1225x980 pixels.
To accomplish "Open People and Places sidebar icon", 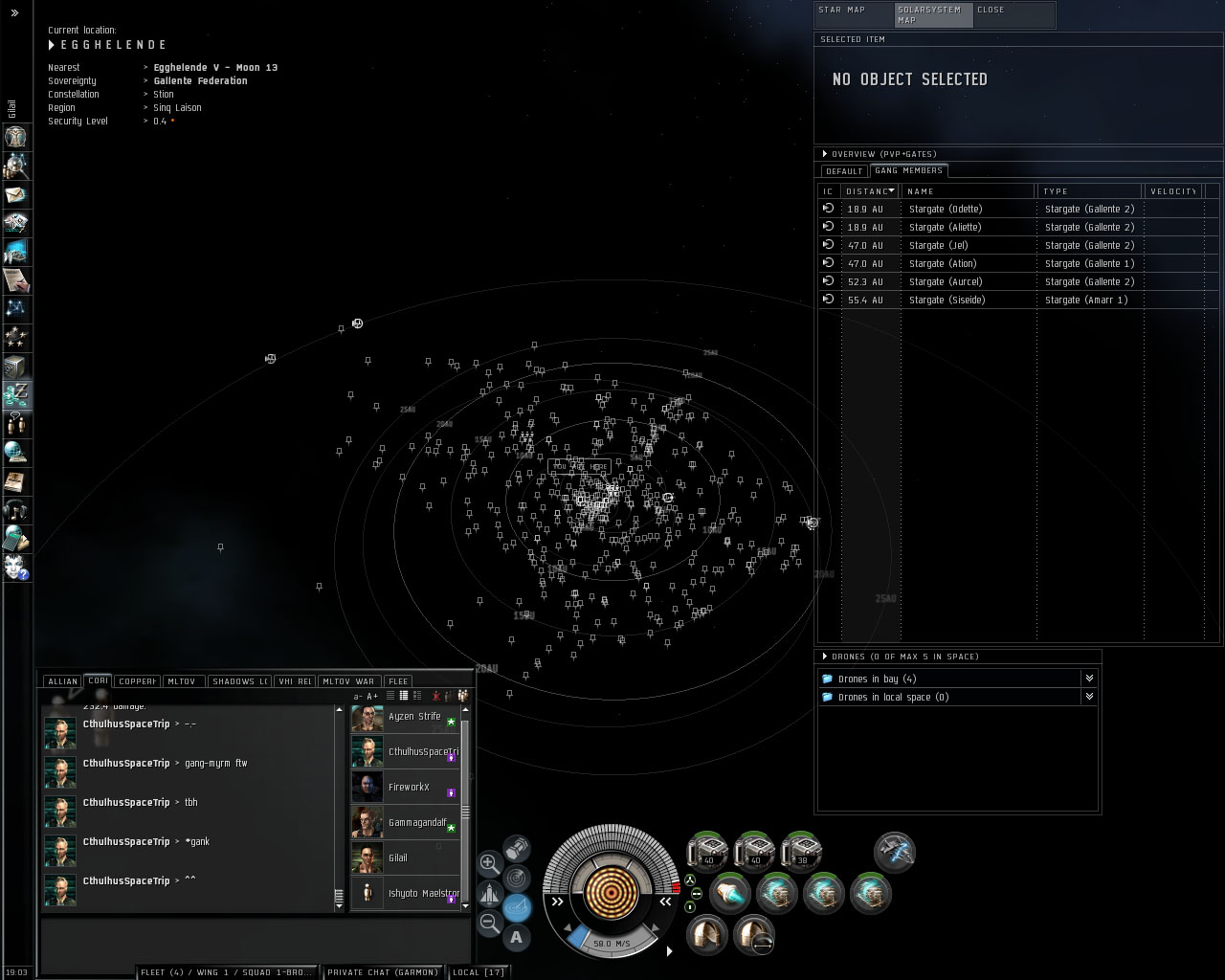I will [16, 166].
